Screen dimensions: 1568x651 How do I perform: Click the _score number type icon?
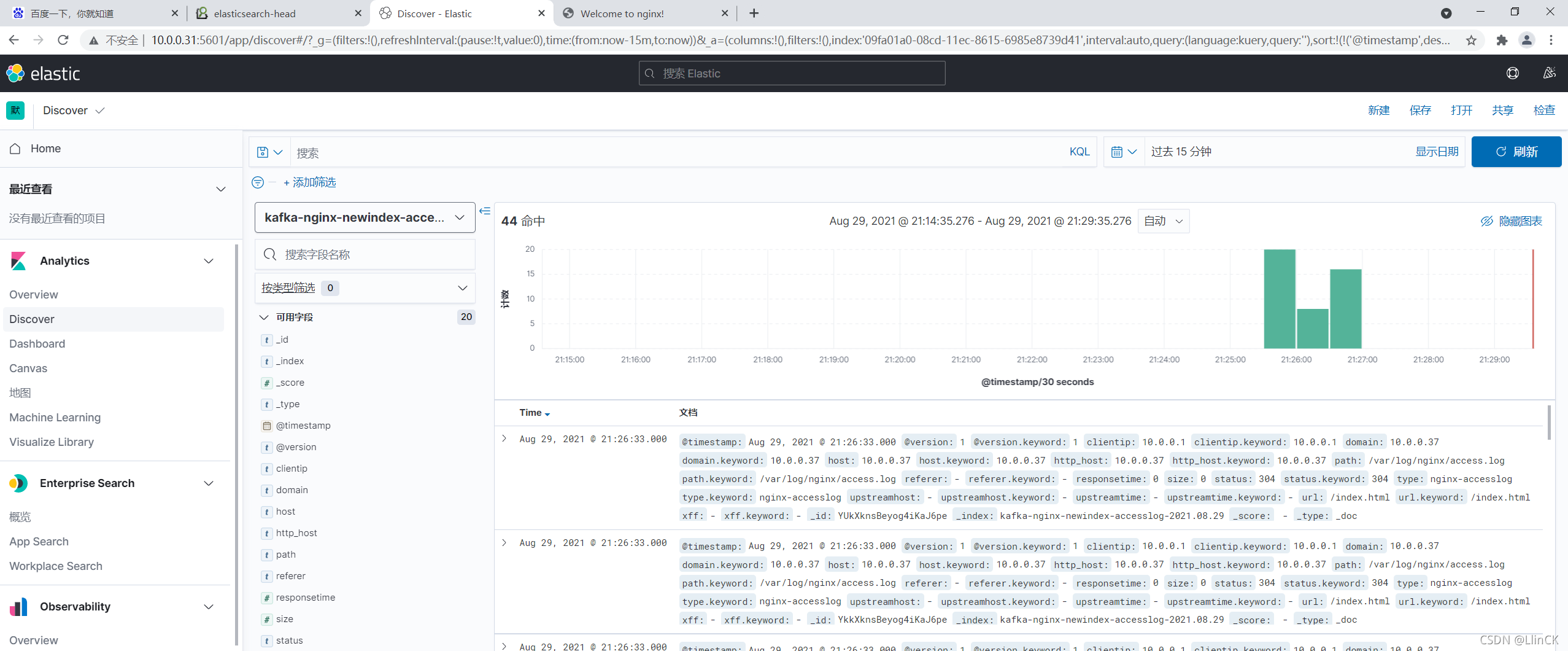267,383
